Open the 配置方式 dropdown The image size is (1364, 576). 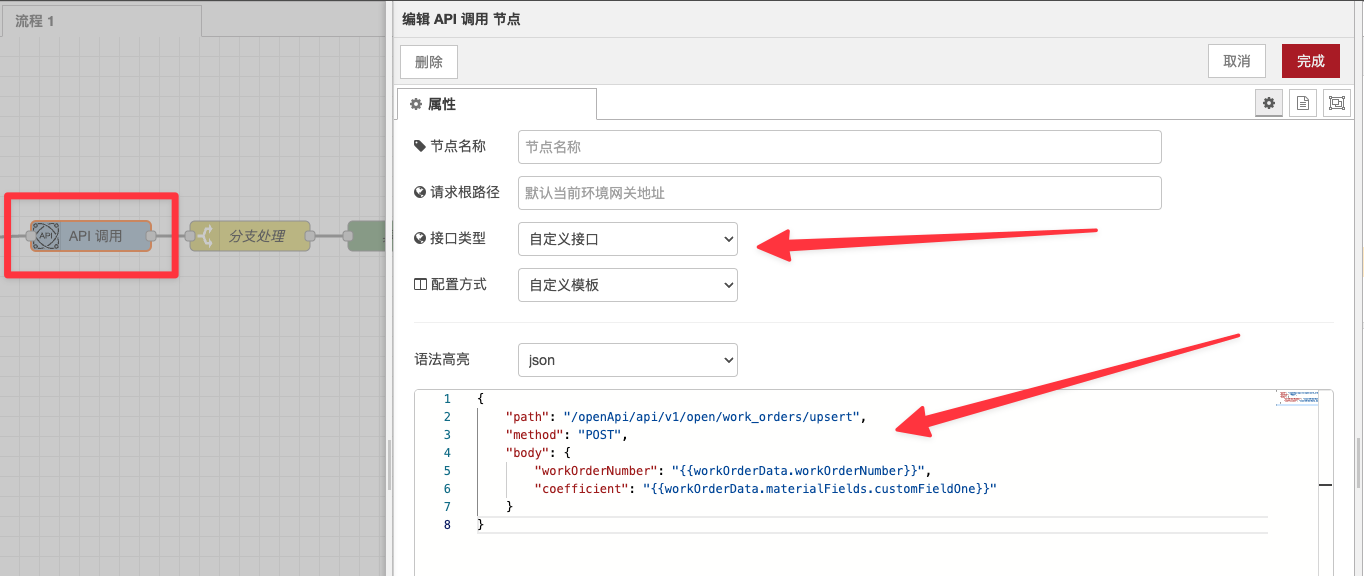(627, 285)
